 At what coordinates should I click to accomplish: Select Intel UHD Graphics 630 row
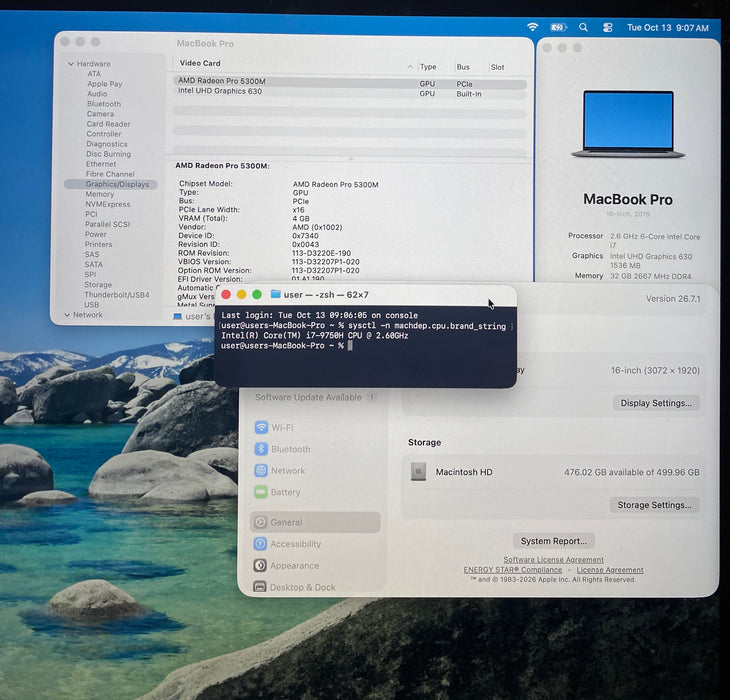350,94
